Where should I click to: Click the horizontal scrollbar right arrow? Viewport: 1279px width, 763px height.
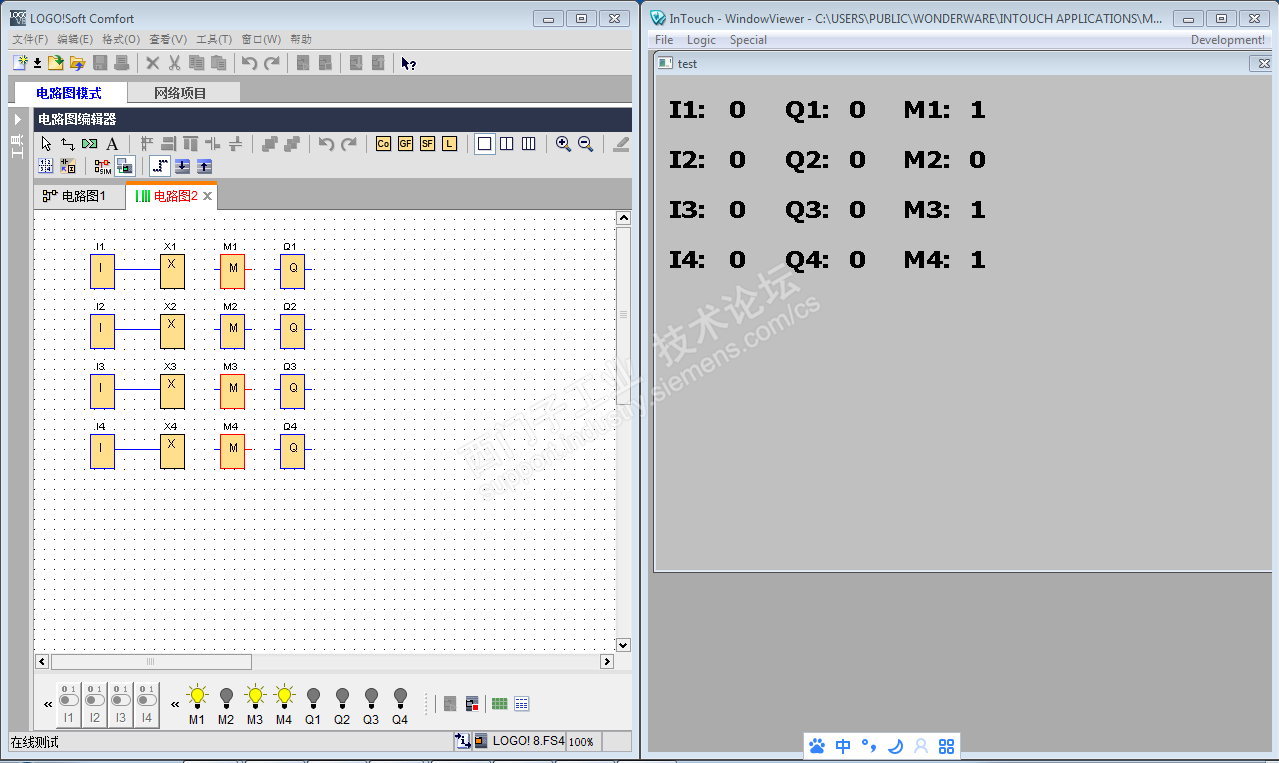click(607, 662)
